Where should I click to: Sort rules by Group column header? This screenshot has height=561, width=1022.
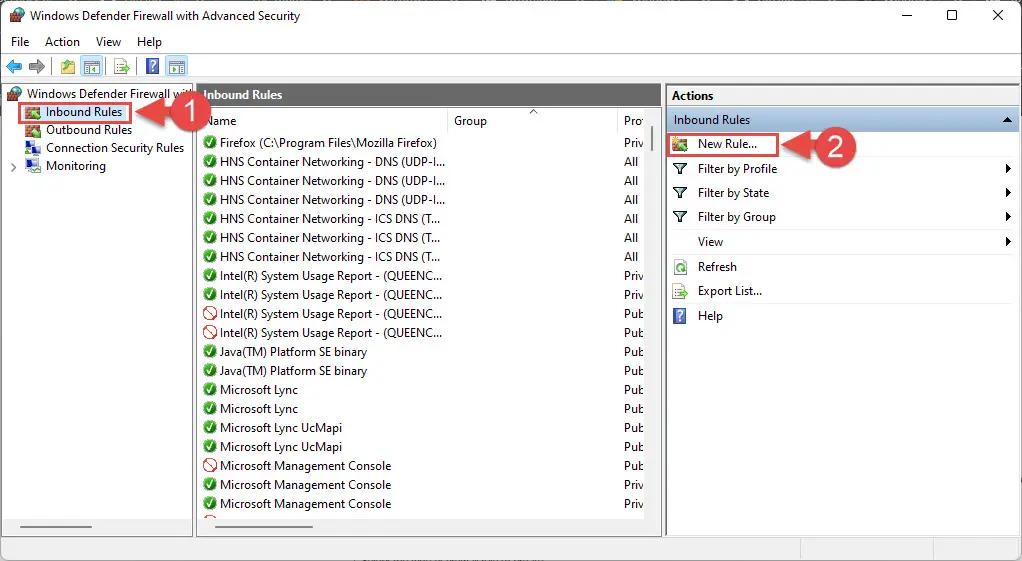[x=470, y=121]
